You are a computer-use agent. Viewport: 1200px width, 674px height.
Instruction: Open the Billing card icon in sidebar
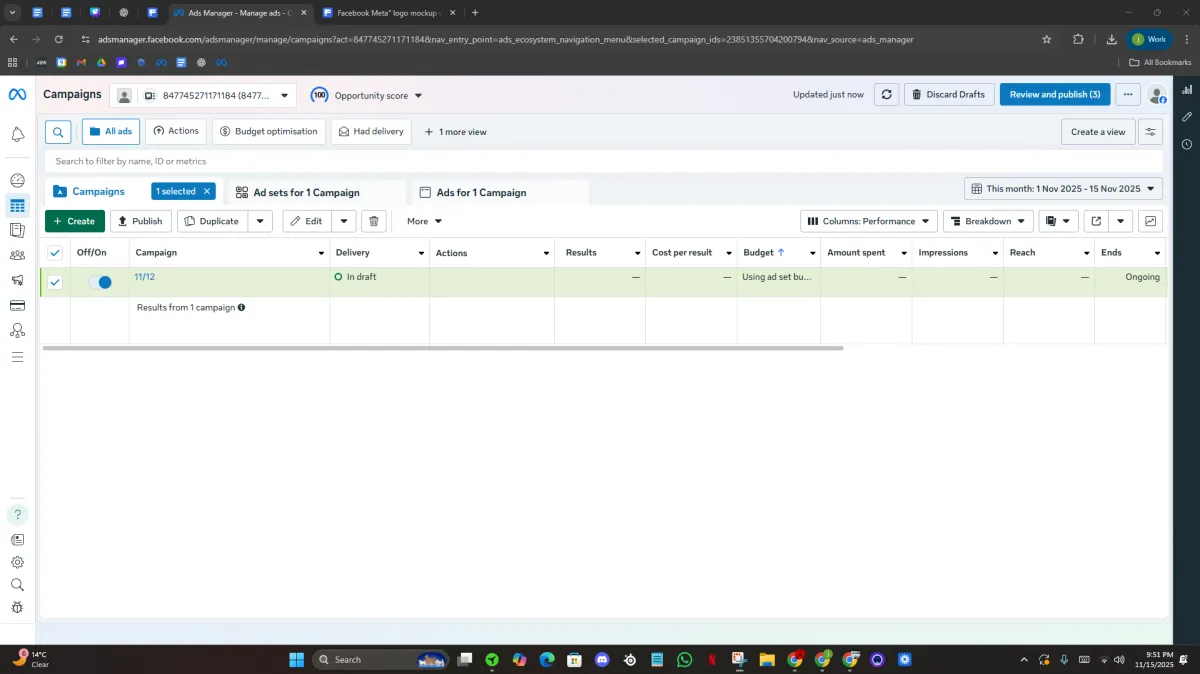tap(17, 306)
